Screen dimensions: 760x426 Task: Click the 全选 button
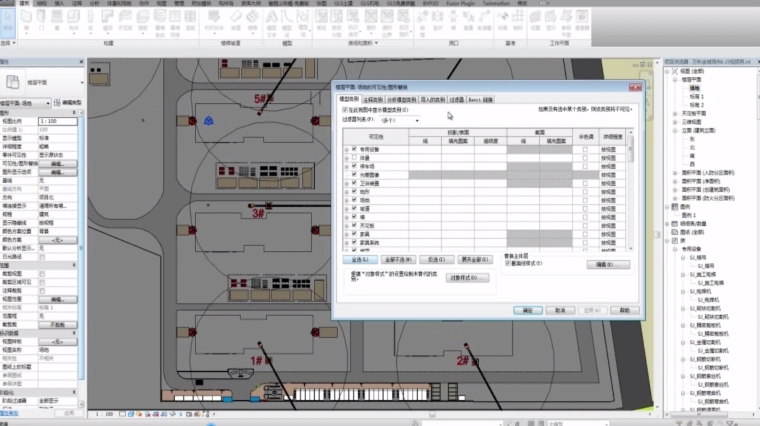pyautogui.click(x=358, y=259)
